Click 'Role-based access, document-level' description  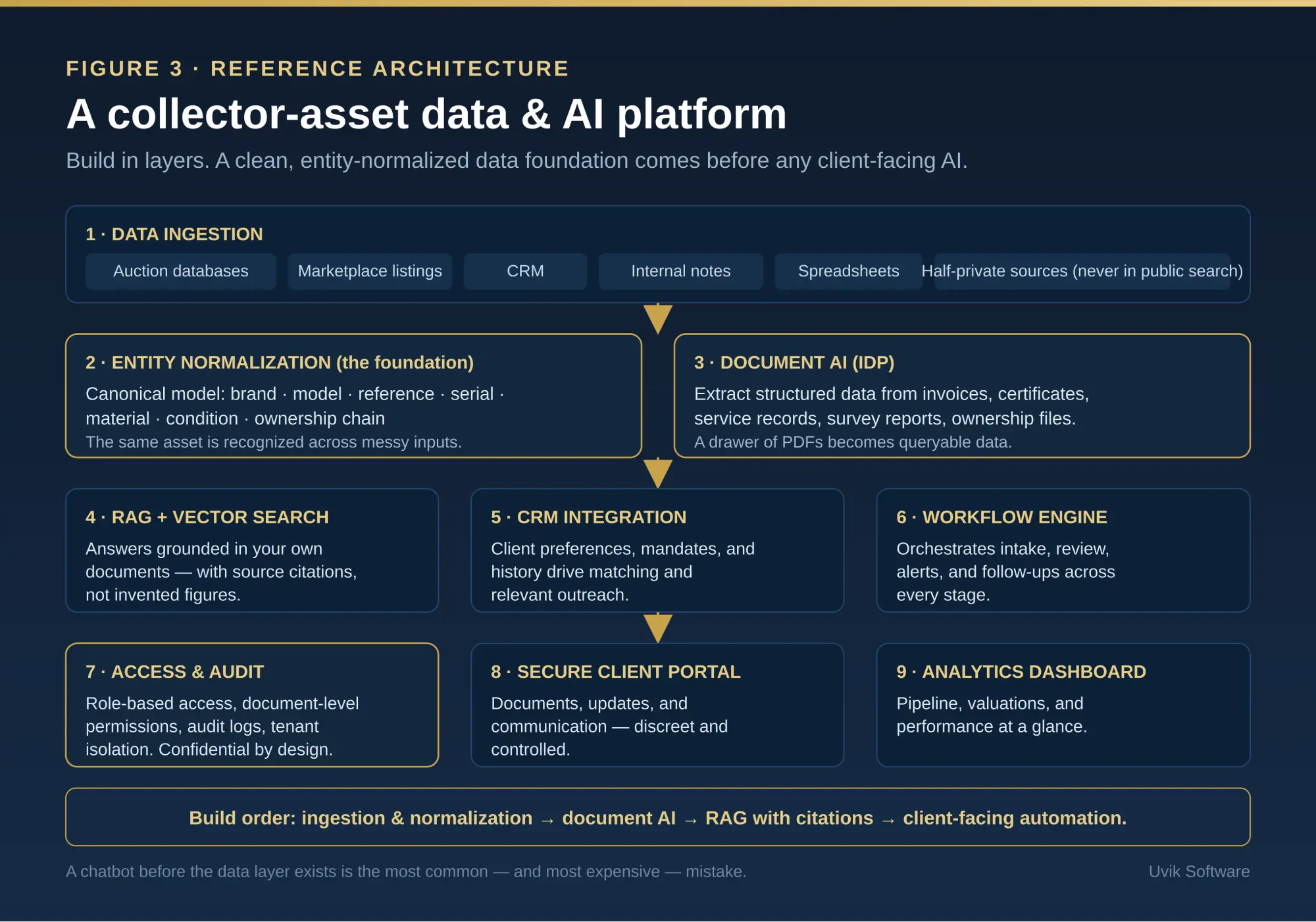[x=222, y=727]
